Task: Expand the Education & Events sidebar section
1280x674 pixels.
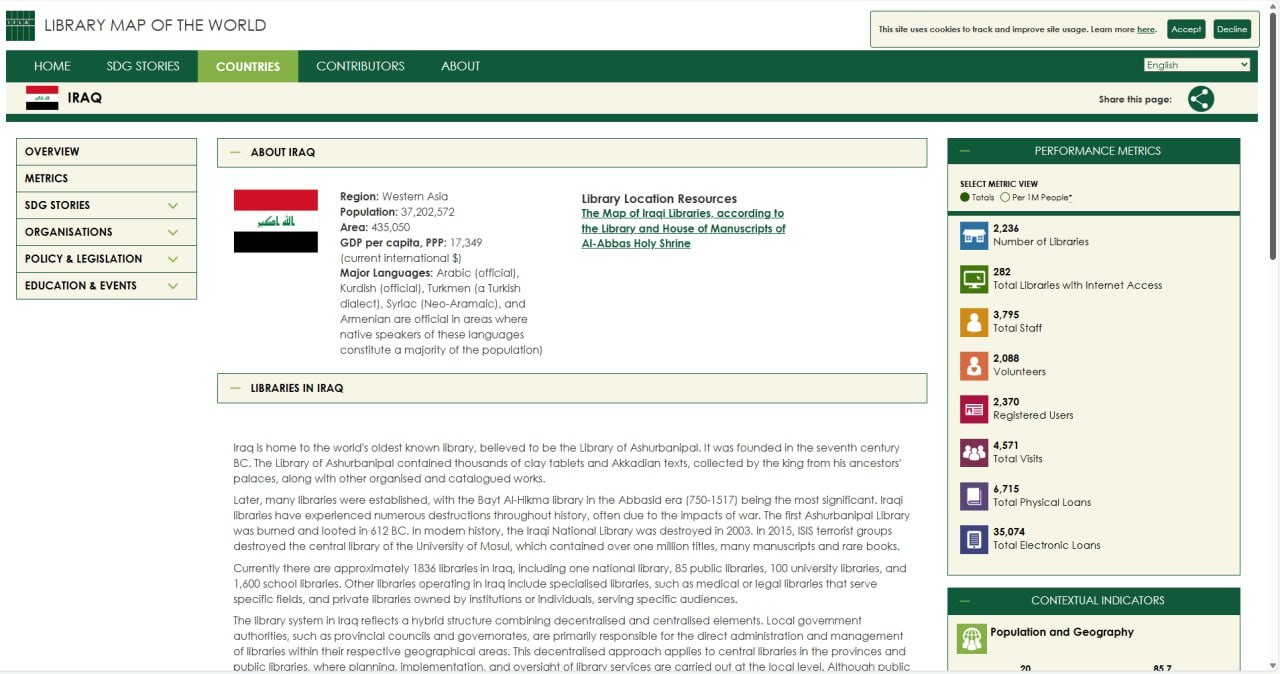Action: click(173, 286)
